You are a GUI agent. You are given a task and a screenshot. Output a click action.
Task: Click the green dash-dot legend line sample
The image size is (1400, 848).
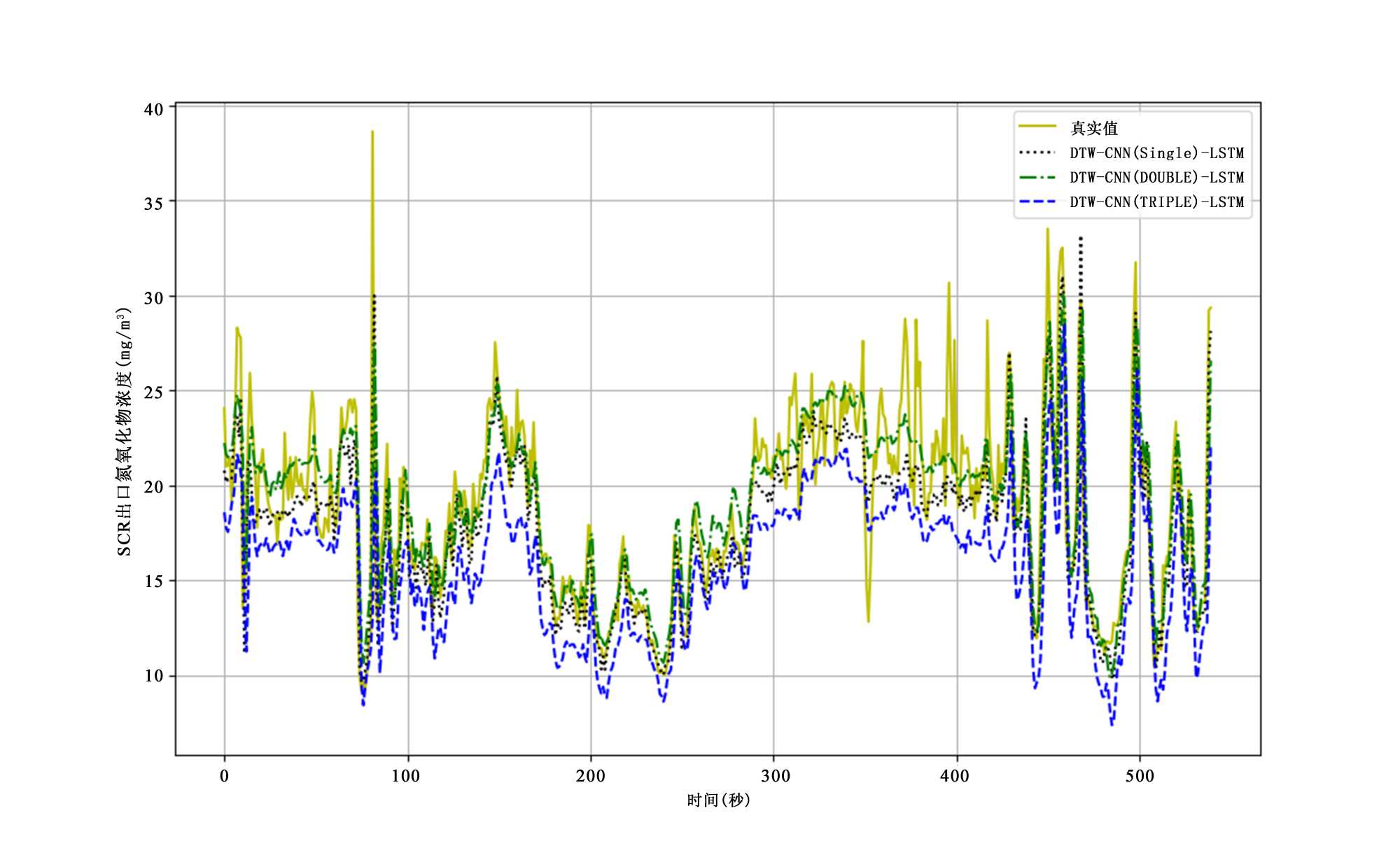click(x=1037, y=177)
